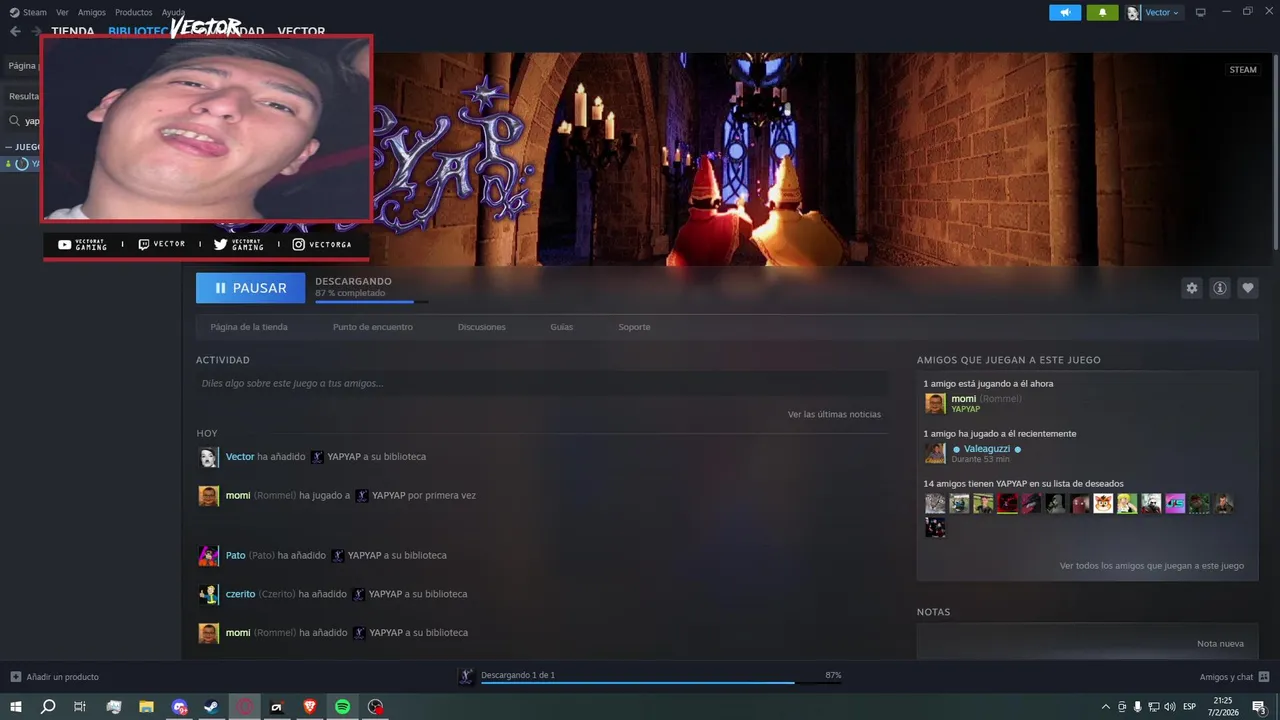The height and width of the screenshot is (720, 1280).
Task: Open the Amigos menu
Action: [91, 12]
